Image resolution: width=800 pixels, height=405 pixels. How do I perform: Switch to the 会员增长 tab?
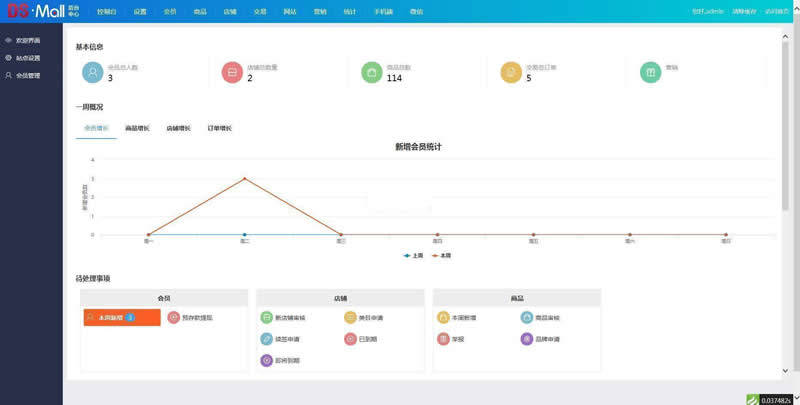point(96,128)
